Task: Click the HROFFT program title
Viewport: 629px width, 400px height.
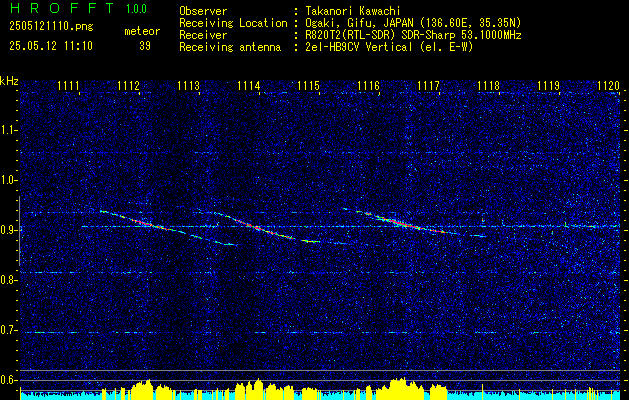Action: [62, 8]
